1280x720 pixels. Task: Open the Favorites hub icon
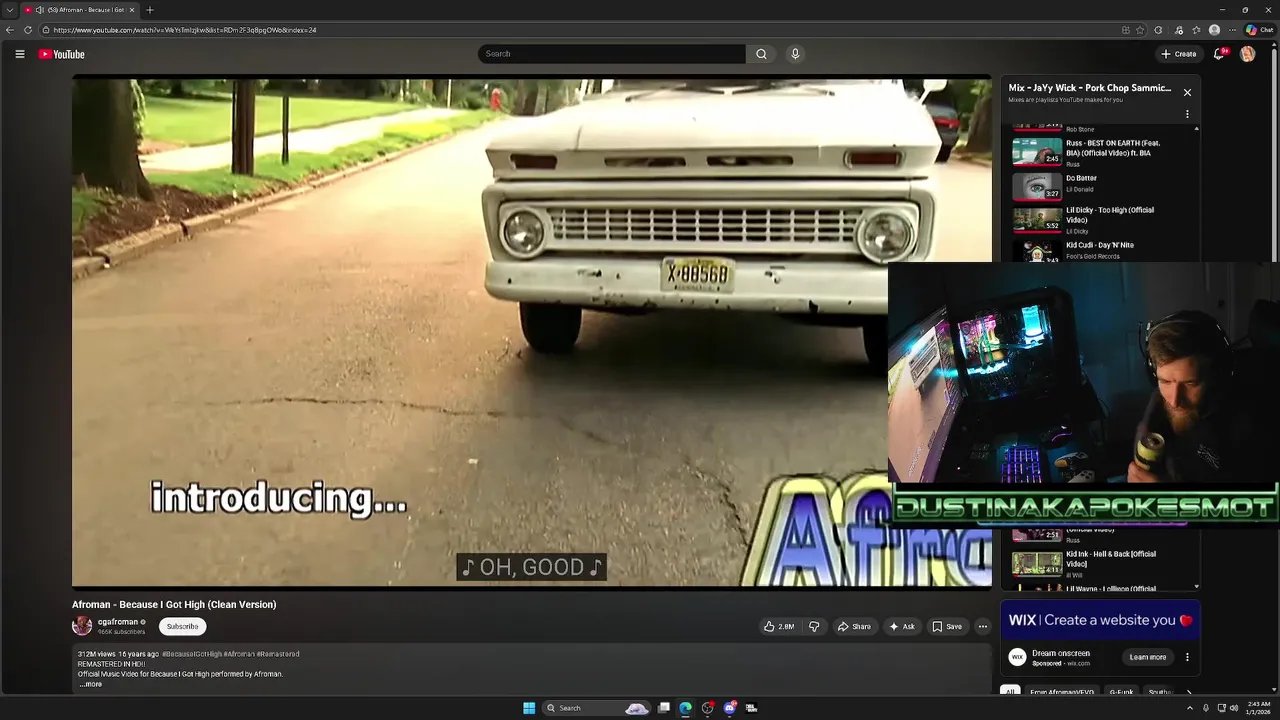click(1196, 30)
